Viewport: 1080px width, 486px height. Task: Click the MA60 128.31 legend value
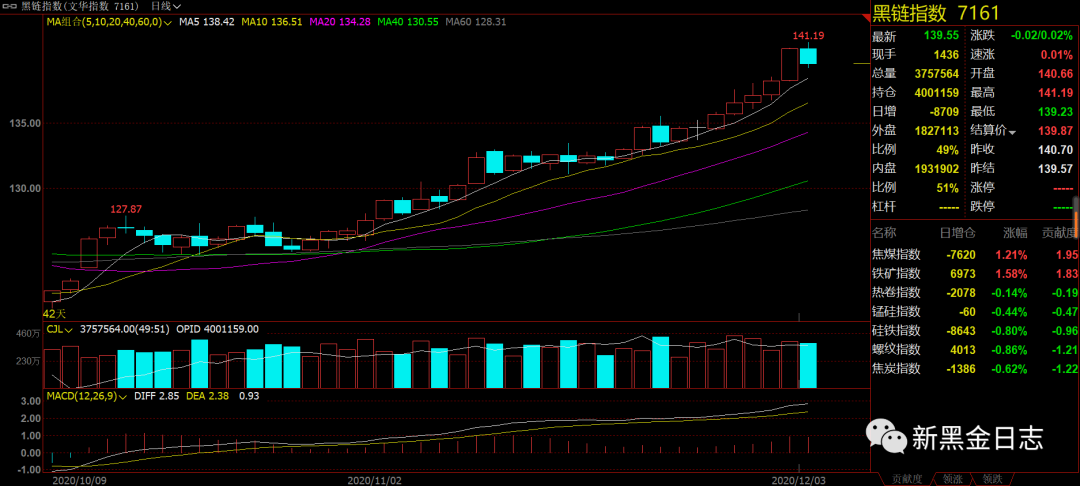(x=475, y=22)
